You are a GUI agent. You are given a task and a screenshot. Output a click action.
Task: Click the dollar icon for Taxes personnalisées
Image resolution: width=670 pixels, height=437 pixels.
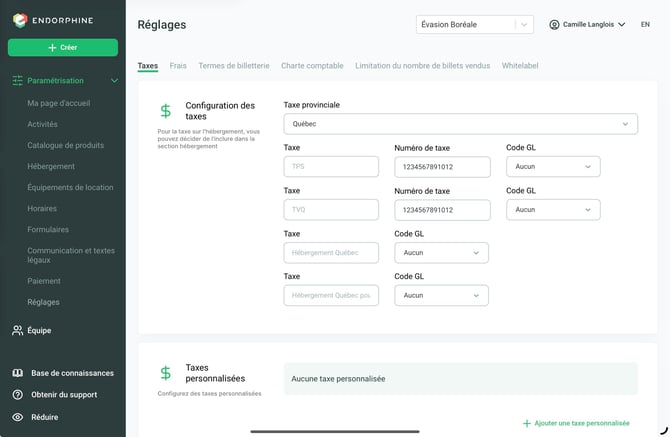[165, 373]
